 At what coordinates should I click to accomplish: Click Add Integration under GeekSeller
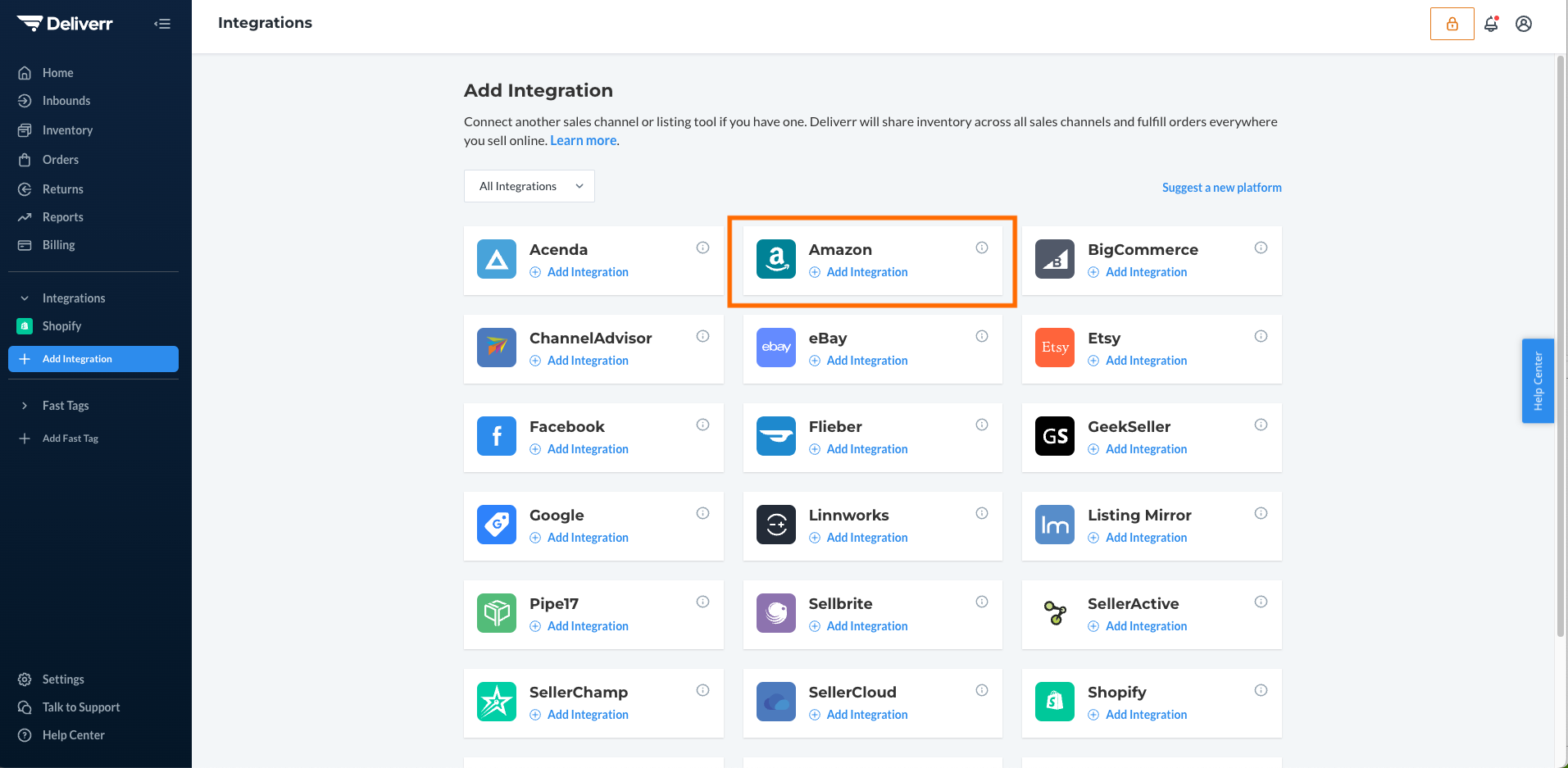(x=1138, y=449)
